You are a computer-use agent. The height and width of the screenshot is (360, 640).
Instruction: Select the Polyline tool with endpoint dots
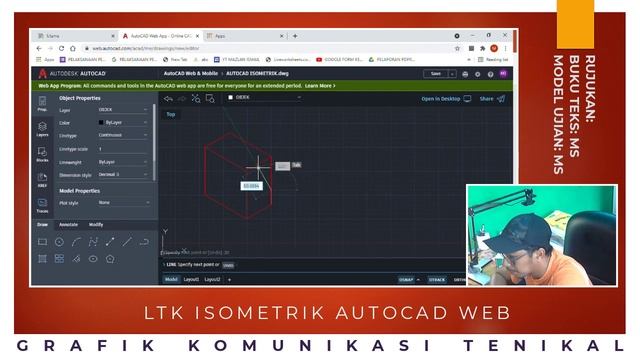pos(110,242)
